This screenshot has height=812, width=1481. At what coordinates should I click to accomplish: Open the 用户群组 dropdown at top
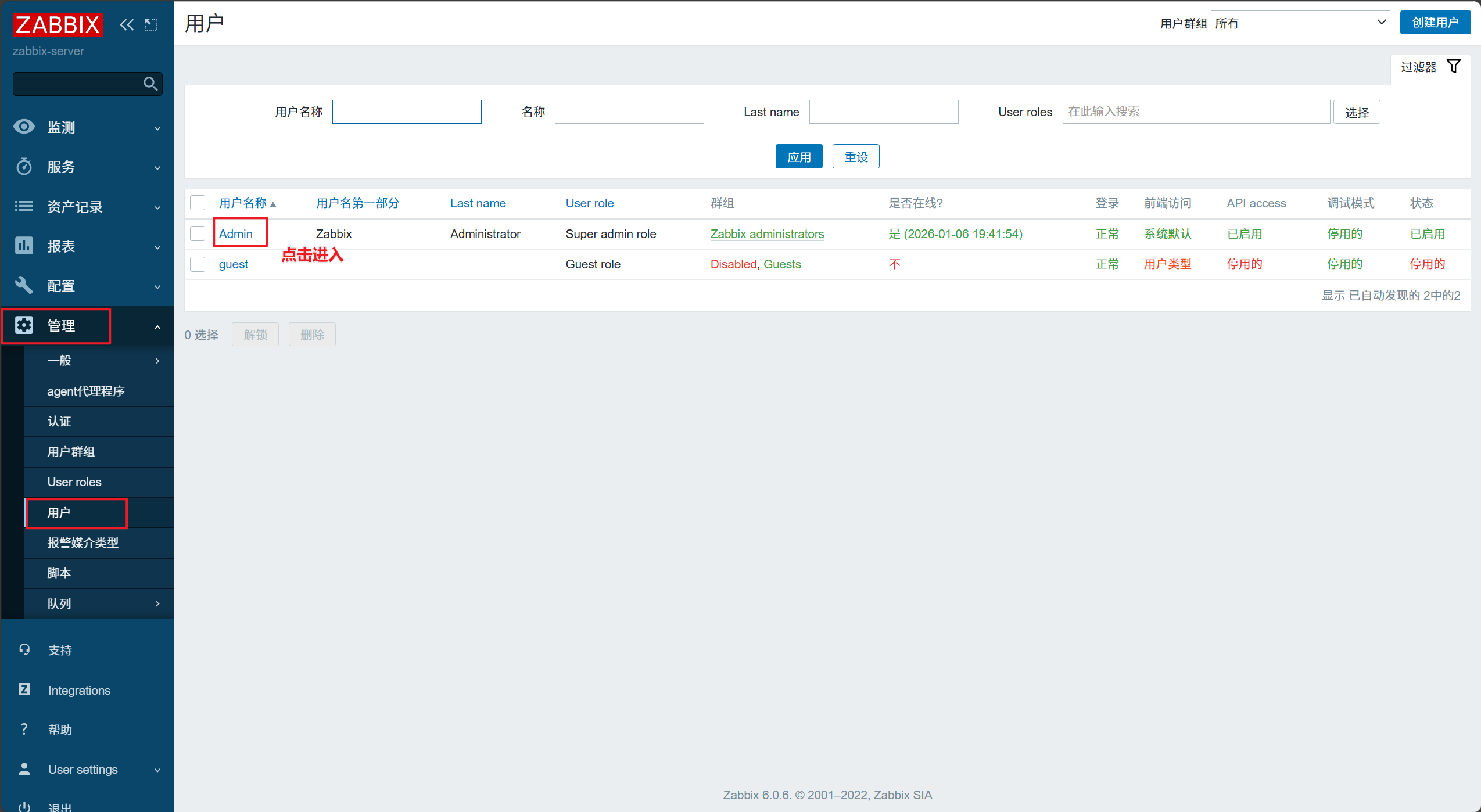coord(1300,23)
